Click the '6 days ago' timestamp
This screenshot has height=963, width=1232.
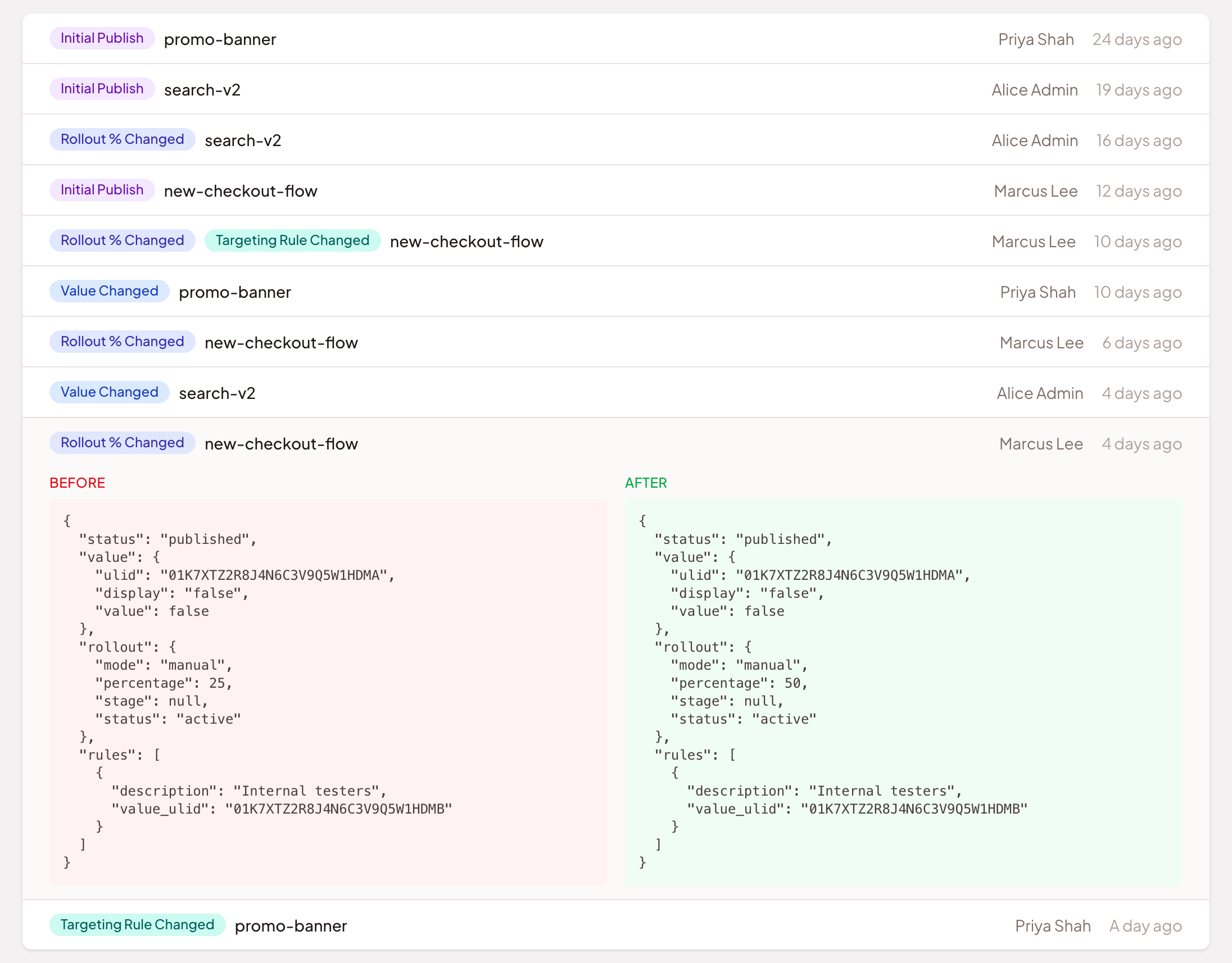pyautogui.click(x=1142, y=343)
